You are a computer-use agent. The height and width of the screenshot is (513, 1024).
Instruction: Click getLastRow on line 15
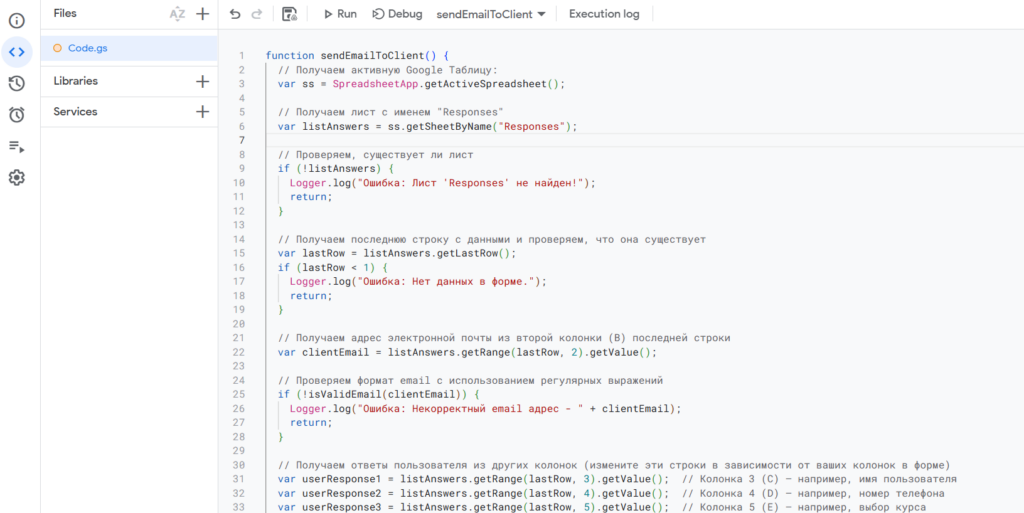pos(467,253)
